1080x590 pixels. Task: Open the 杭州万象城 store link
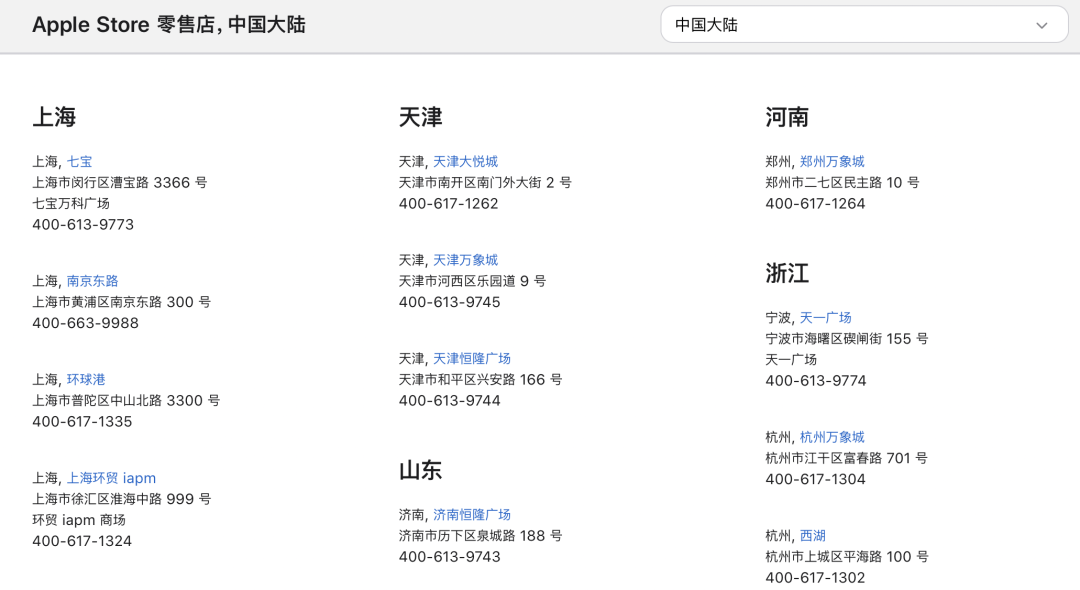(832, 437)
